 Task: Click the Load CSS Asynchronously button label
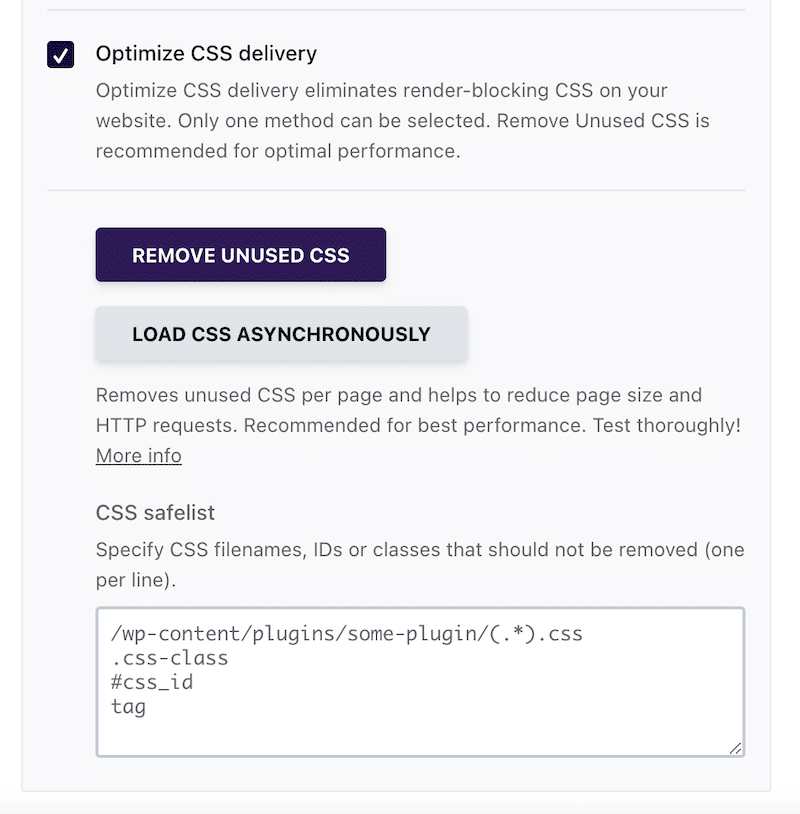click(x=280, y=334)
